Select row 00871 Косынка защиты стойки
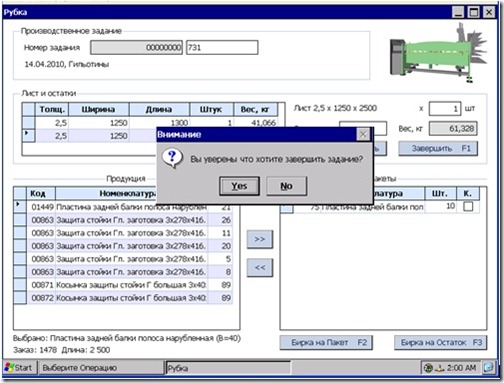504x383 pixels. click(x=123, y=285)
